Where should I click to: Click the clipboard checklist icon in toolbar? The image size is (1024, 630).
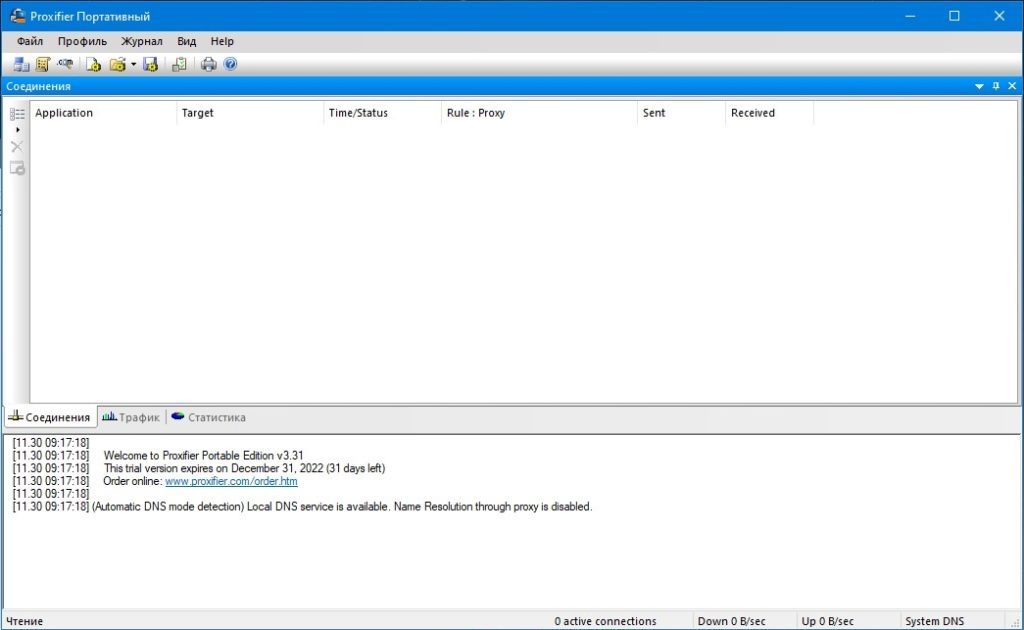179,65
